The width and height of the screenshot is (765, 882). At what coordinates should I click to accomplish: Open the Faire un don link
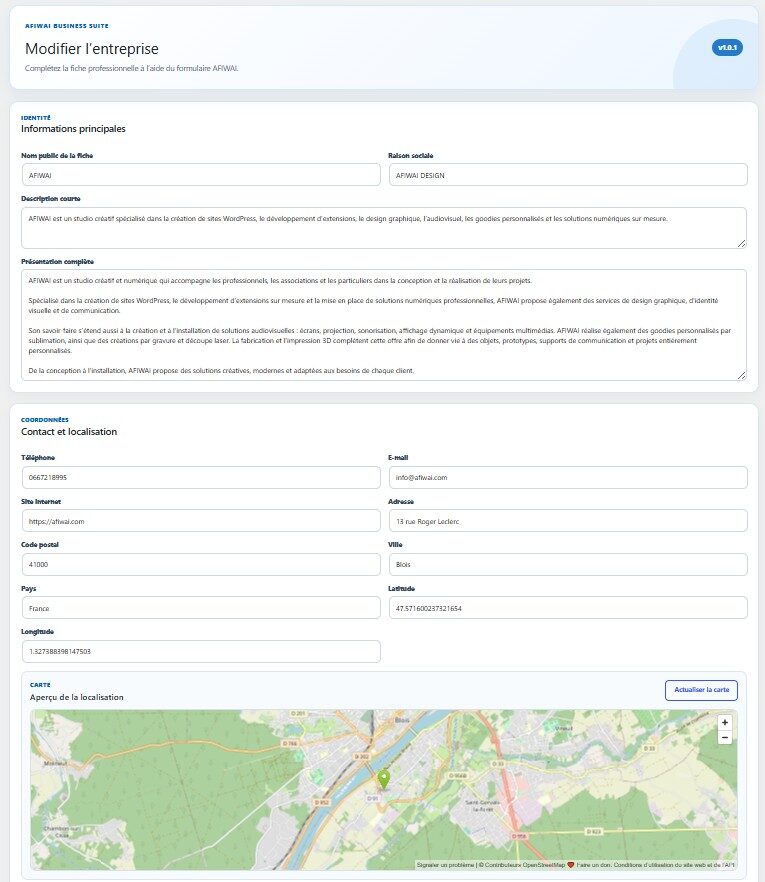593,865
